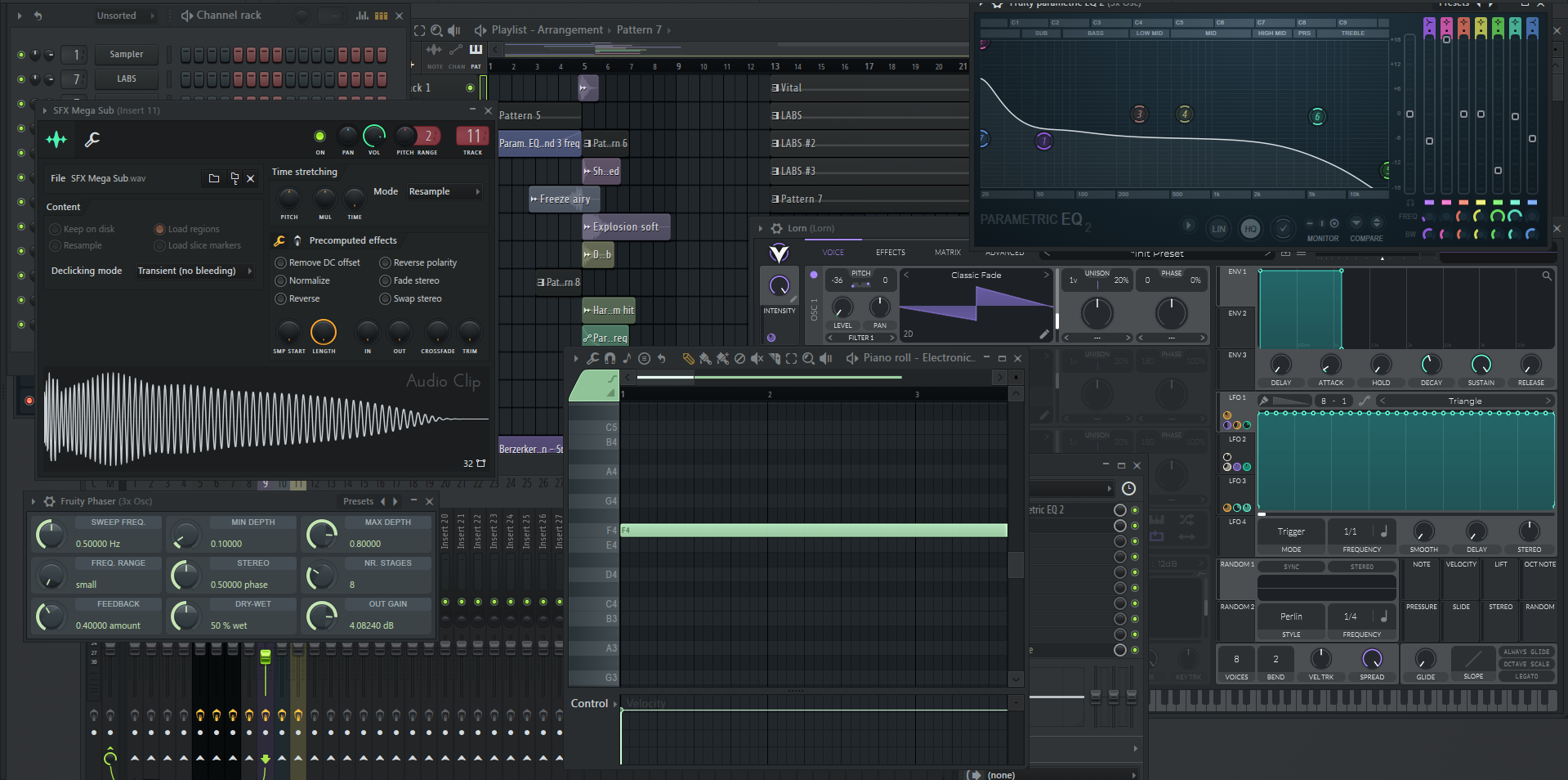Select the Playback tool in piano roll
The image size is (1568, 780).
(826, 358)
